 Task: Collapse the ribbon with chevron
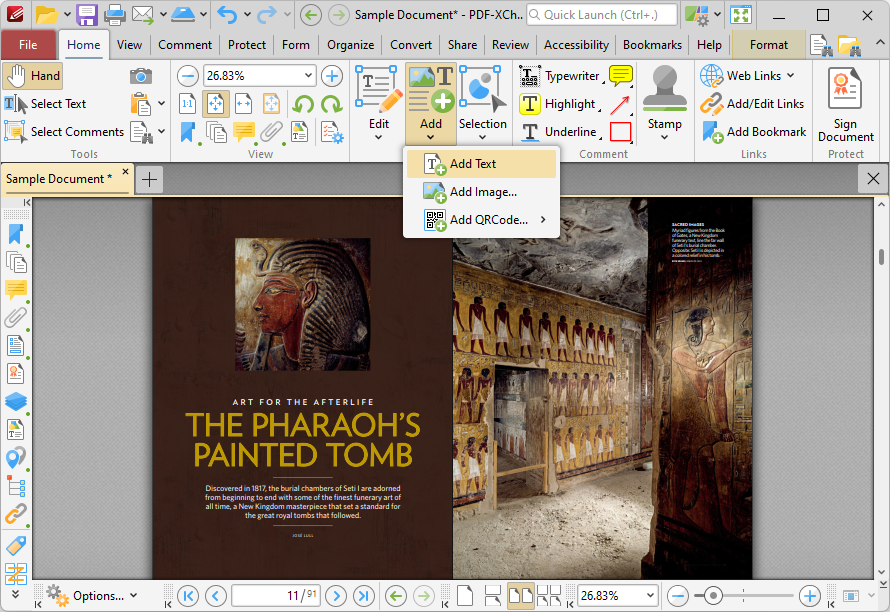[880, 43]
